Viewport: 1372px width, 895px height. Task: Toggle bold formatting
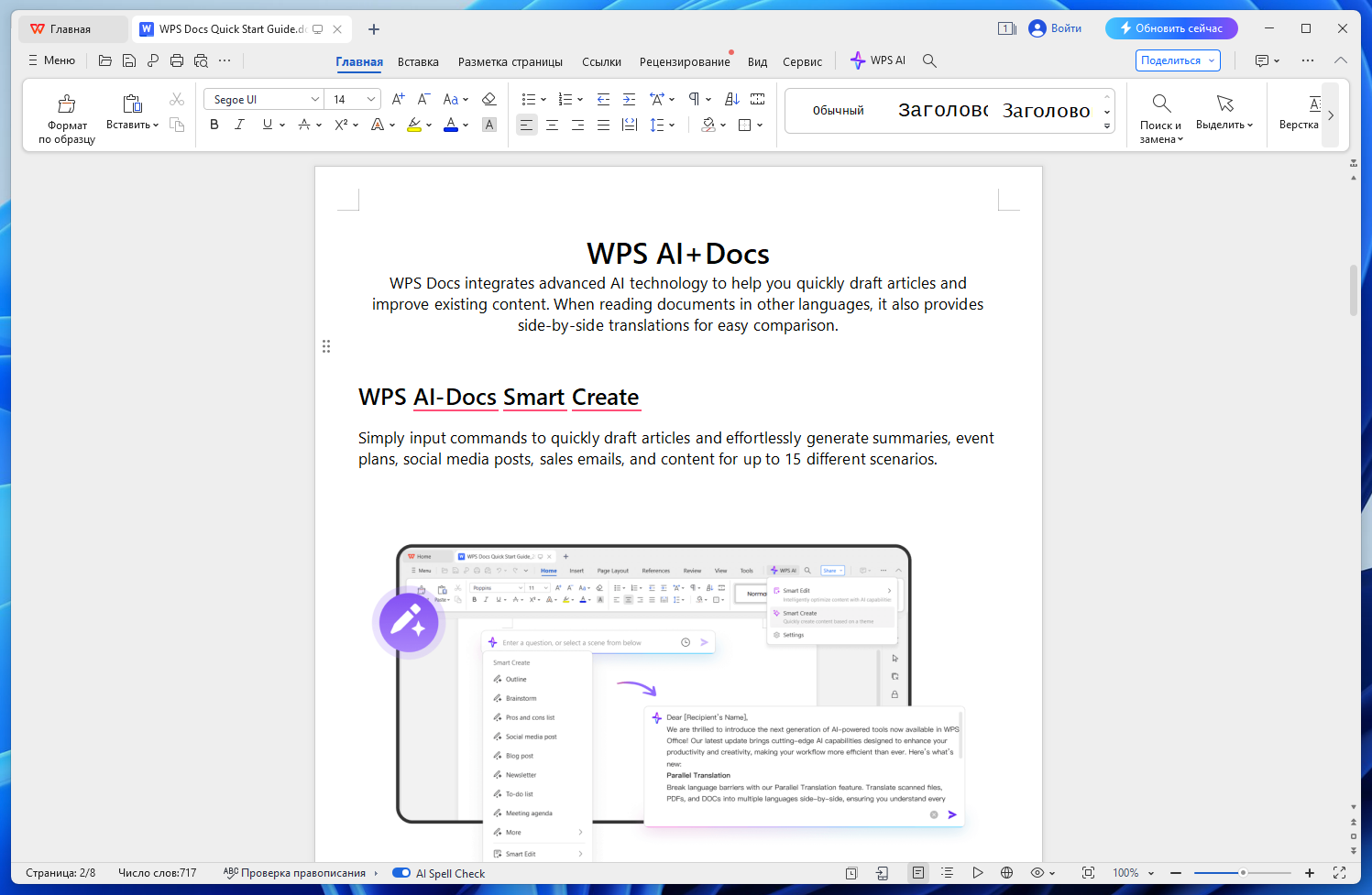click(214, 125)
